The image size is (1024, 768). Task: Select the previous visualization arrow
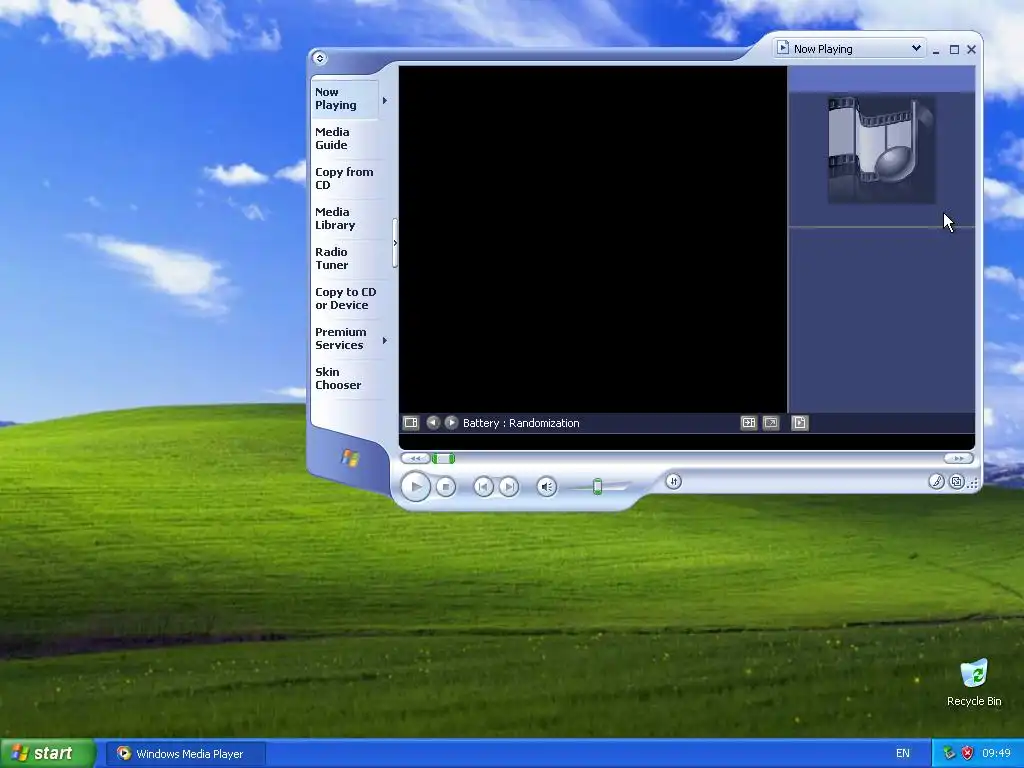(432, 423)
